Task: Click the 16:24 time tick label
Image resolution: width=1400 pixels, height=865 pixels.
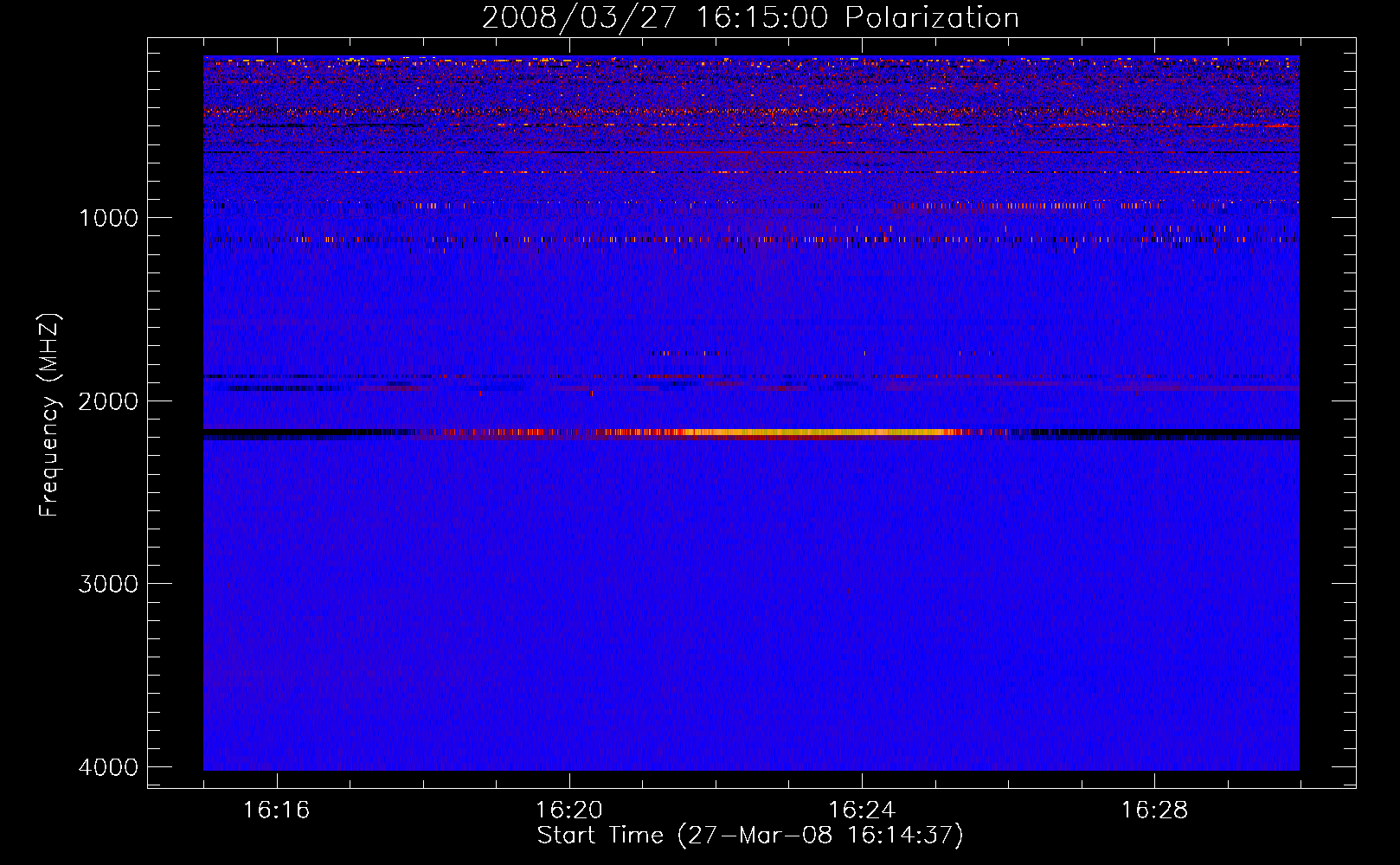Action: (x=862, y=811)
